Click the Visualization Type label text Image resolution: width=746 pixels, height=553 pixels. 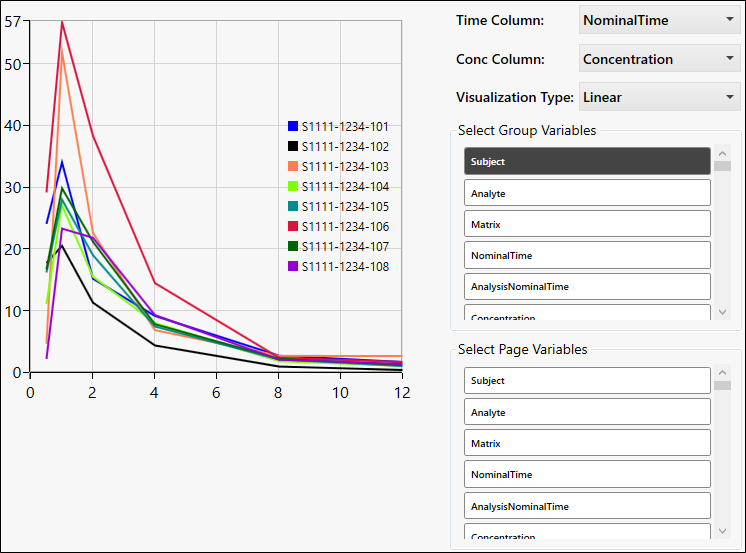pyautogui.click(x=515, y=97)
